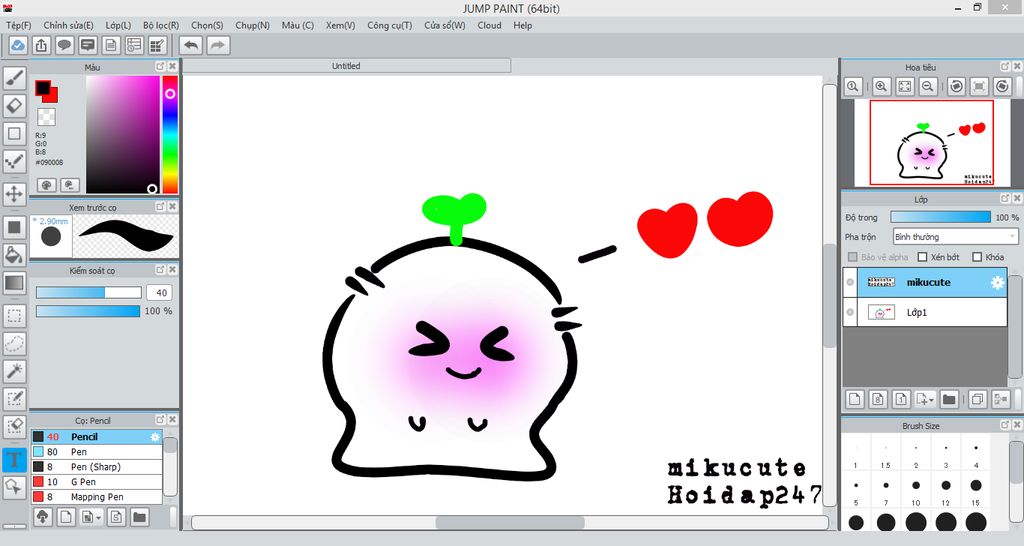Click the brush size slider in Kiểm soát cọ
Viewport: 1024px width, 546px height.
point(89,293)
